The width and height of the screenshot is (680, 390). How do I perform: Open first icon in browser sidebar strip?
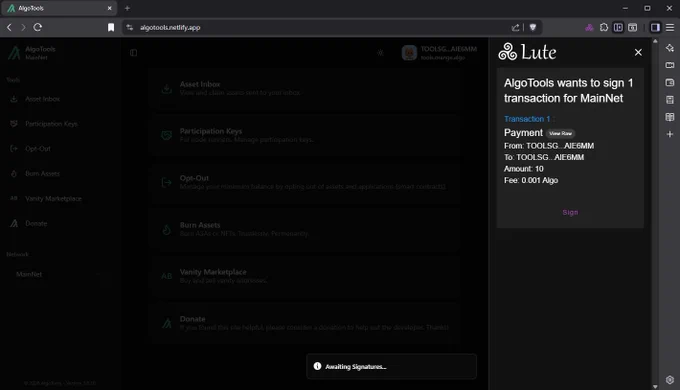point(670,48)
